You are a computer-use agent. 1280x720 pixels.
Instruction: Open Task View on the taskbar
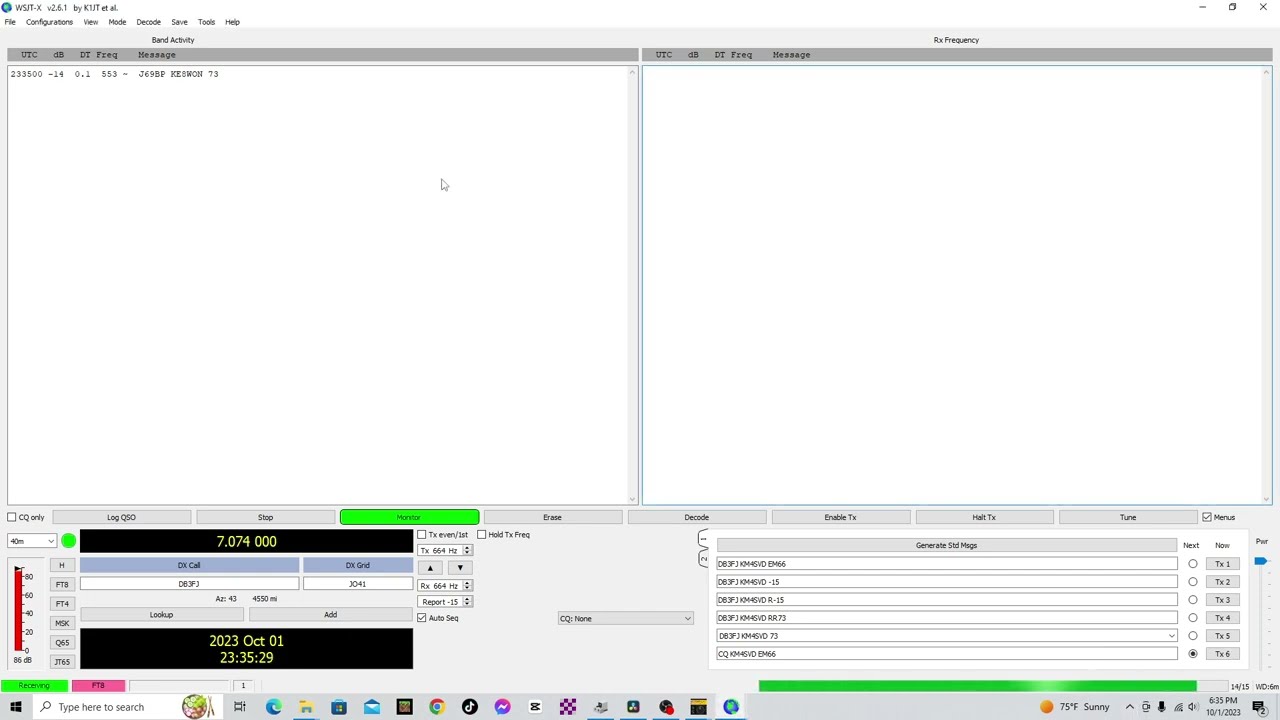coord(240,707)
